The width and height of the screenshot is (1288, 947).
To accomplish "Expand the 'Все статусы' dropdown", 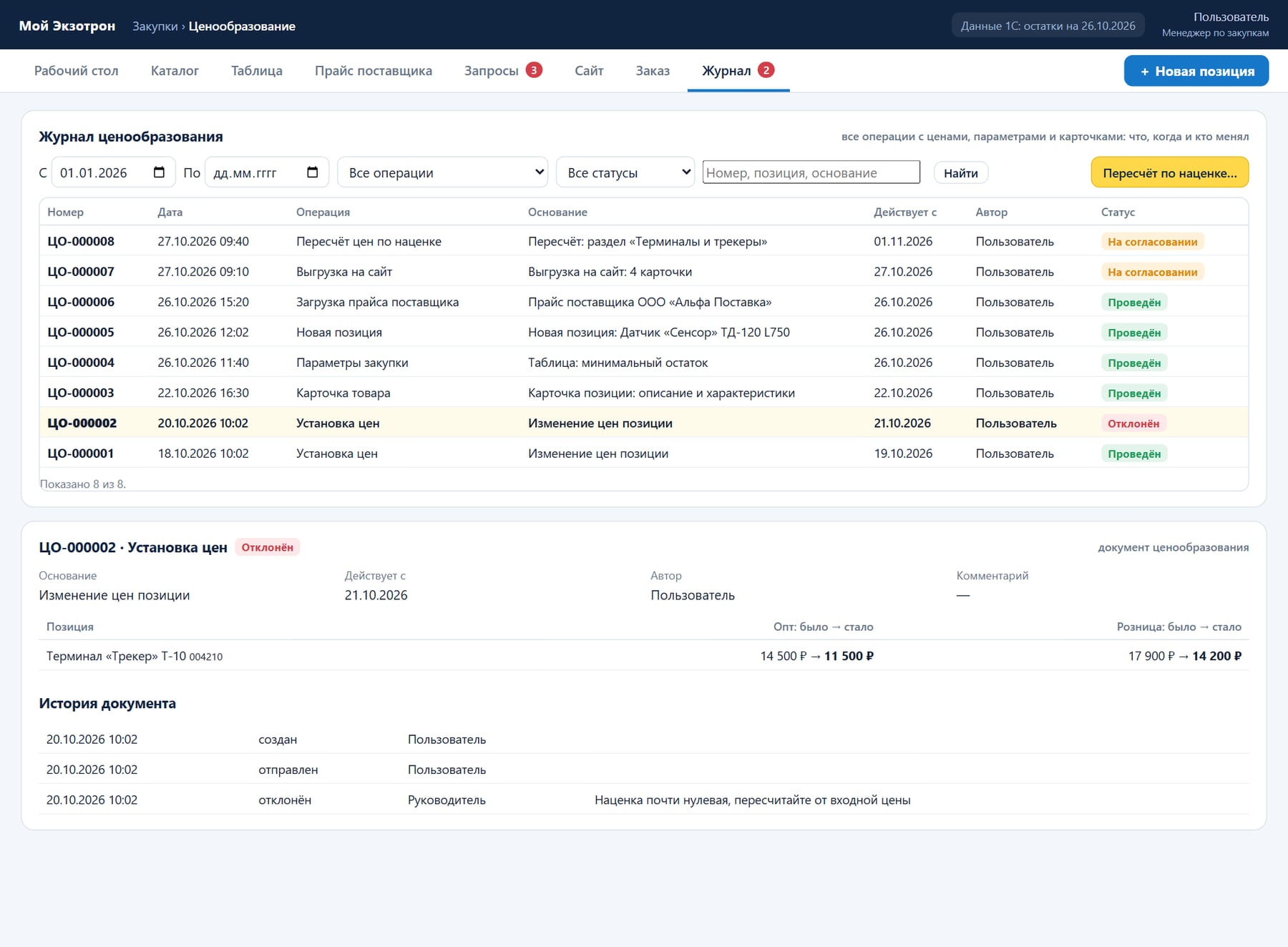I will pyautogui.click(x=625, y=172).
